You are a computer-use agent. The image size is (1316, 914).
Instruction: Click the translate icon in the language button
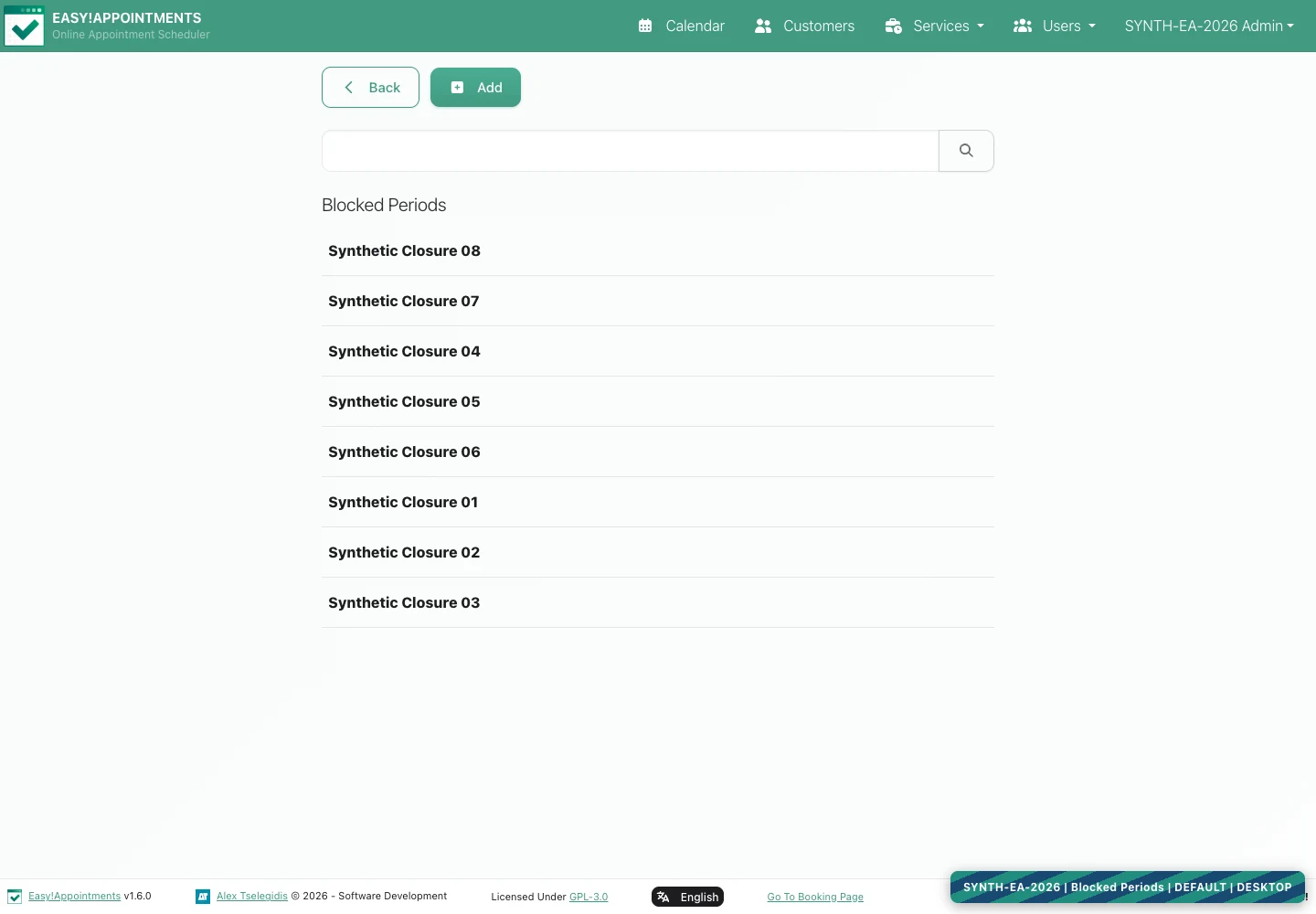664,897
